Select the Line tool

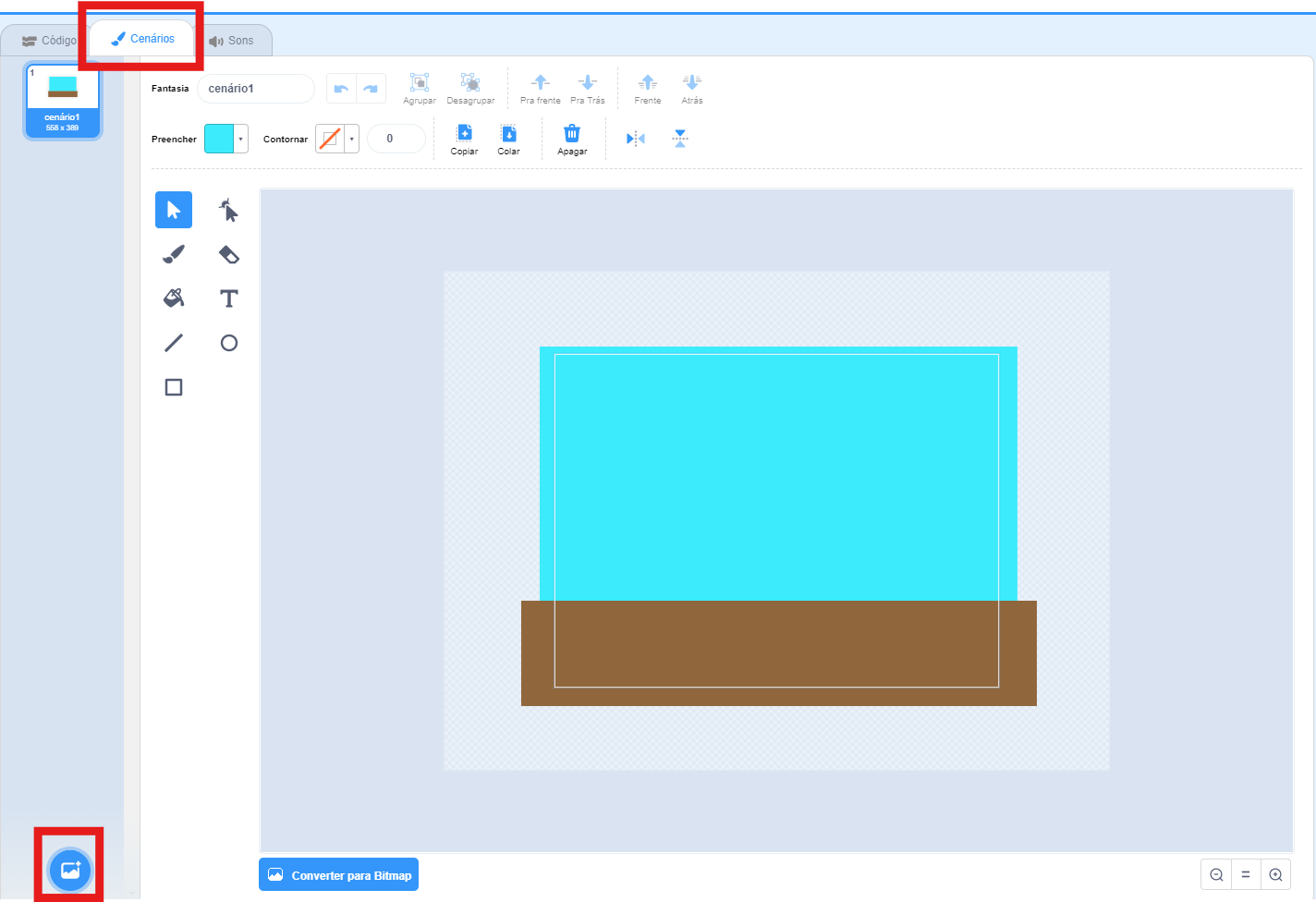click(x=174, y=343)
